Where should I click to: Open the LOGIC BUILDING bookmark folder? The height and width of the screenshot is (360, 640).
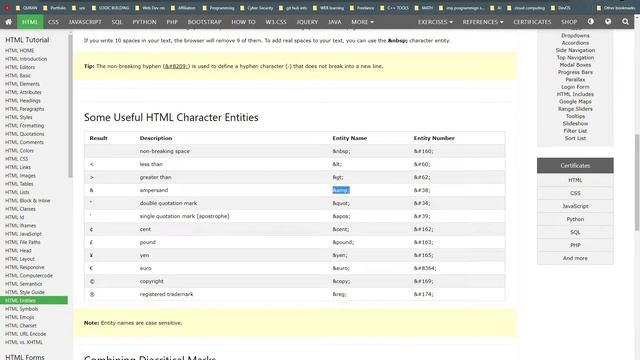point(111,8)
